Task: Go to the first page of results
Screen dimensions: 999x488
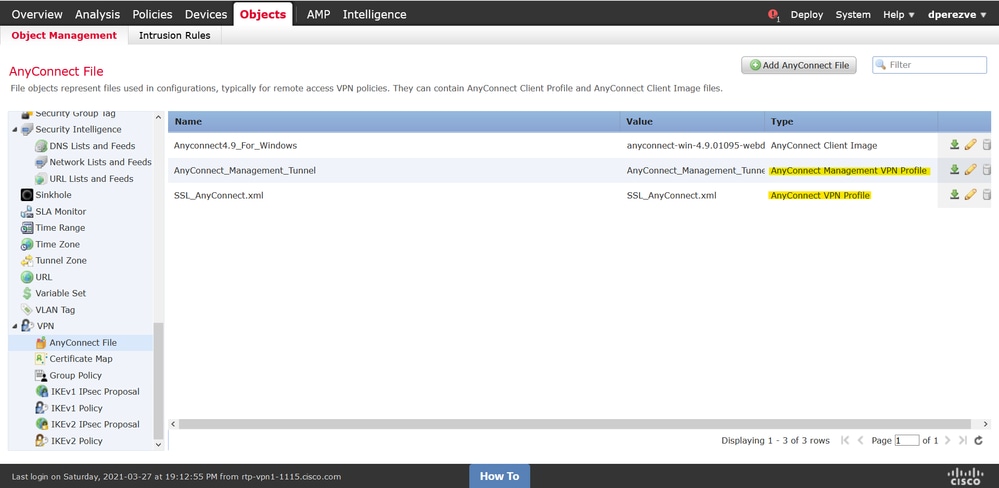Action: pos(845,440)
